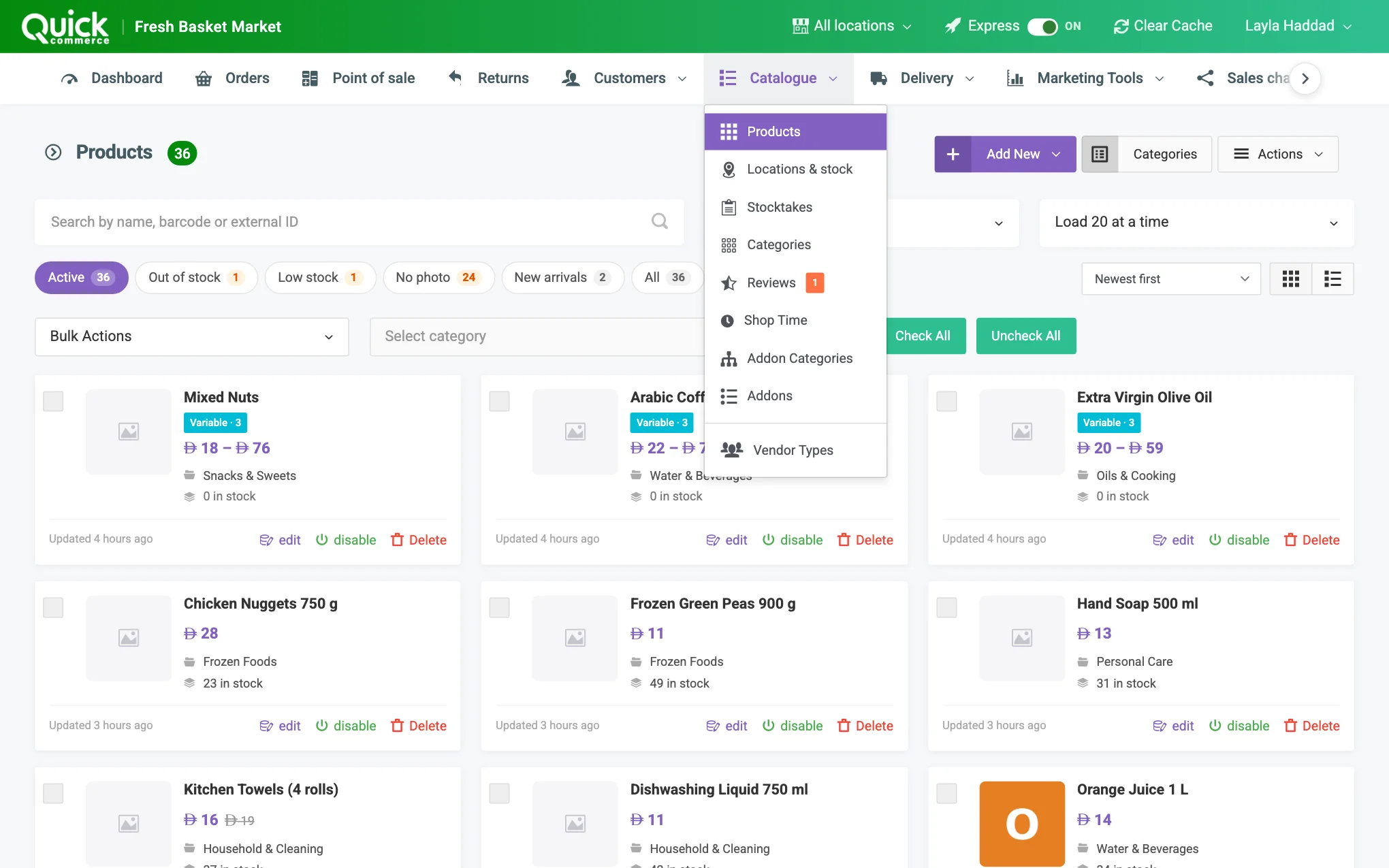This screenshot has width=1389, height=868.
Task: Delete the Mixed Nuts product
Action: click(x=419, y=540)
